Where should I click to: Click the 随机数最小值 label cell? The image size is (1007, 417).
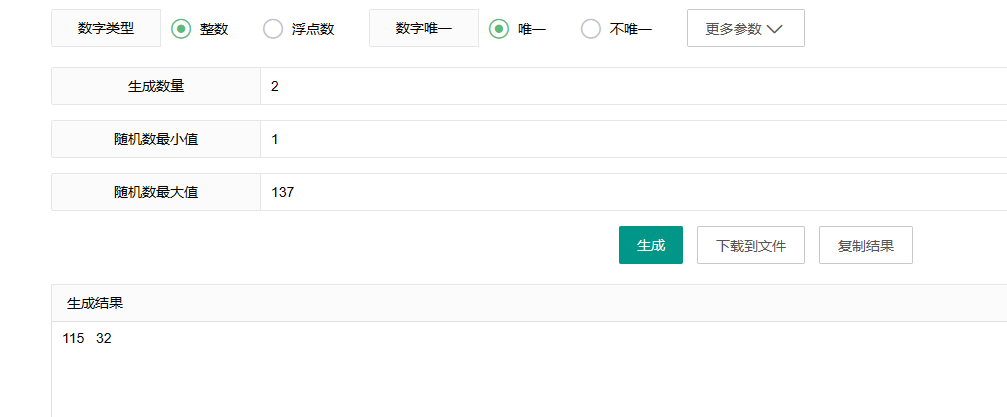(x=156, y=139)
